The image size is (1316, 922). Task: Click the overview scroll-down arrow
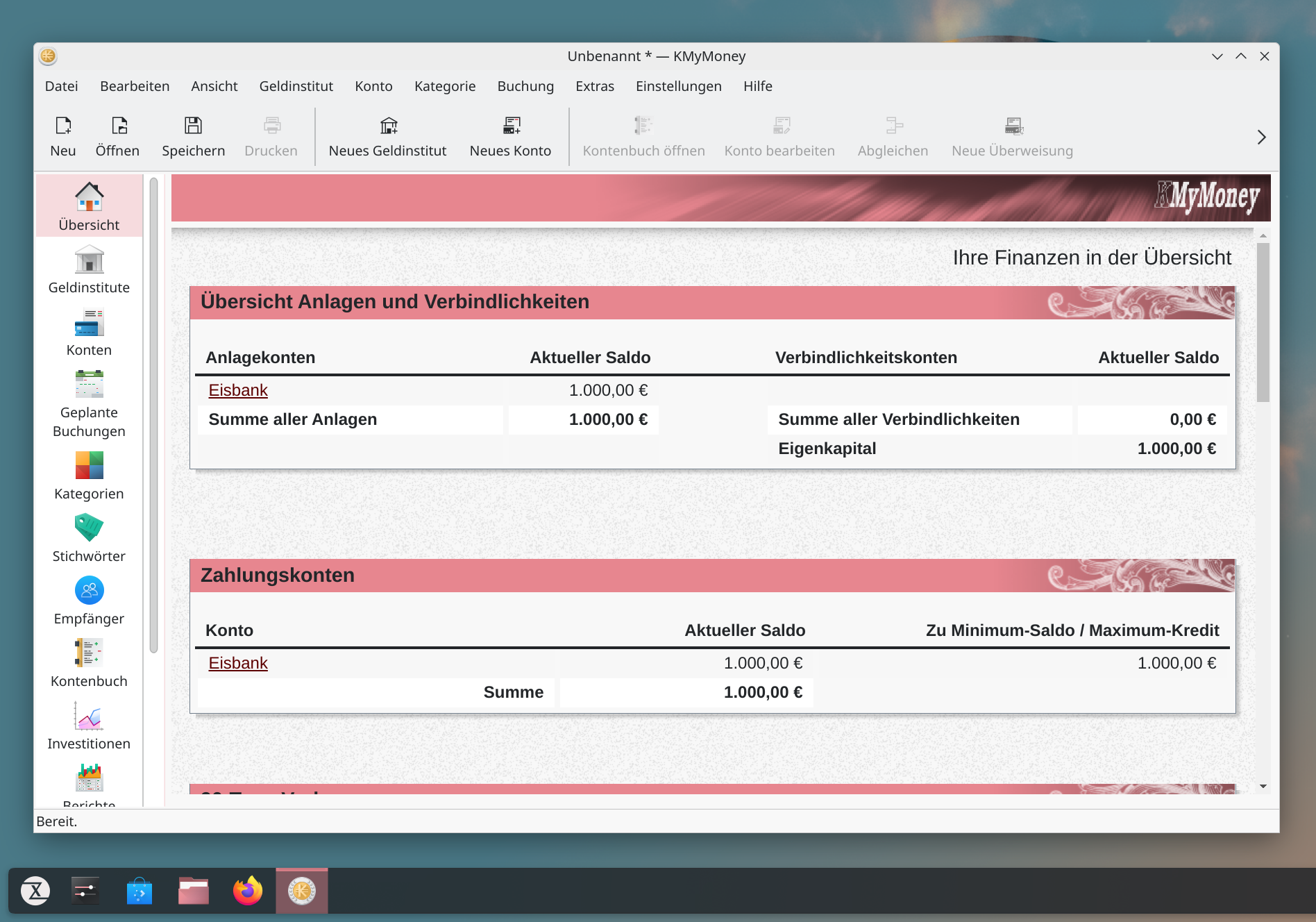(x=1263, y=787)
